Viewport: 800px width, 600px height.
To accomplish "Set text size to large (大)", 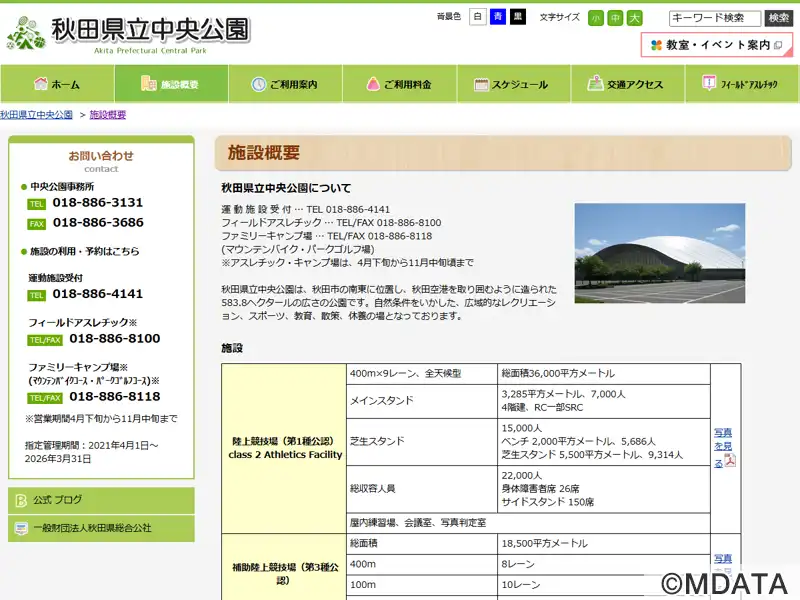I will coord(634,18).
